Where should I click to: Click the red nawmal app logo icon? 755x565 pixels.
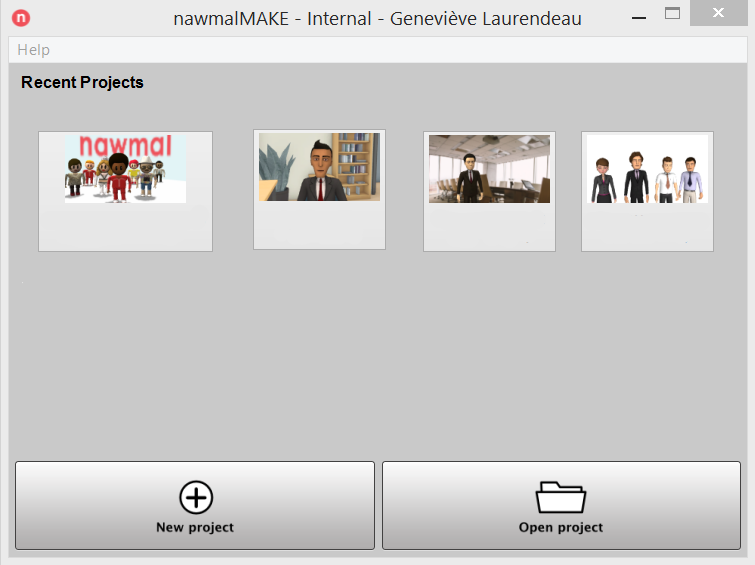21,18
